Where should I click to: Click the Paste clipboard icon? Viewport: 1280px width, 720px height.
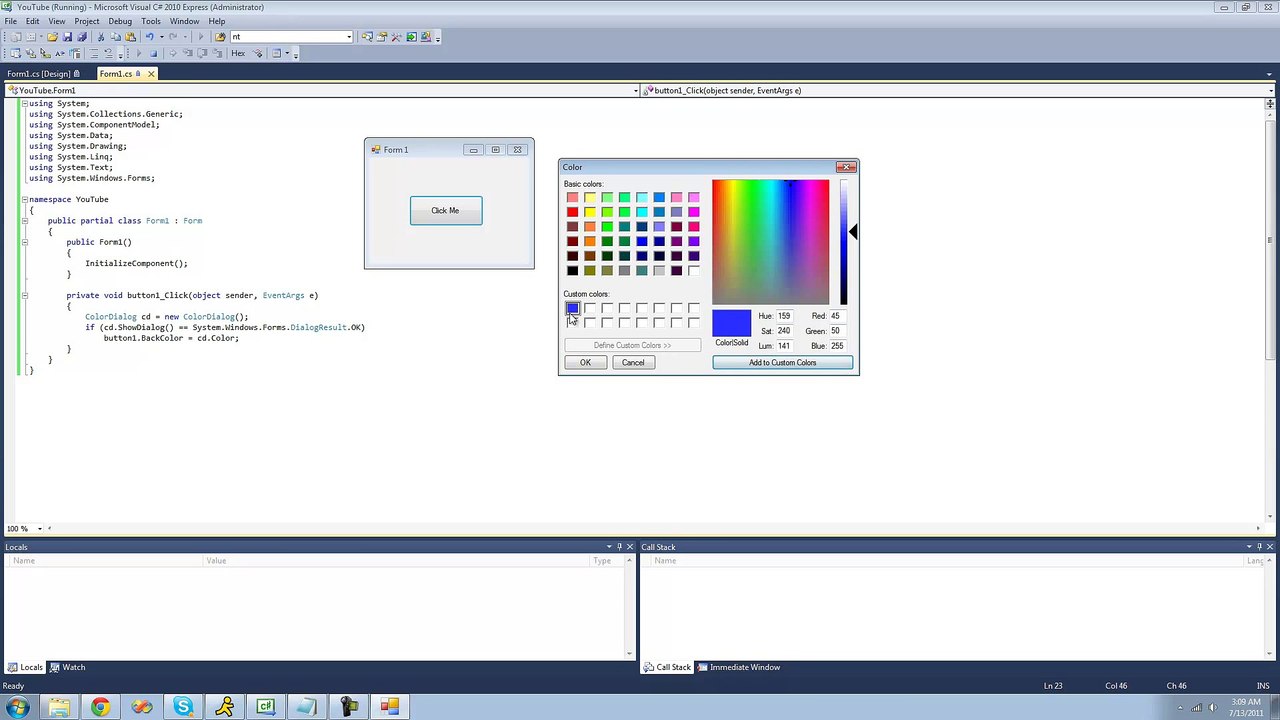point(130,37)
